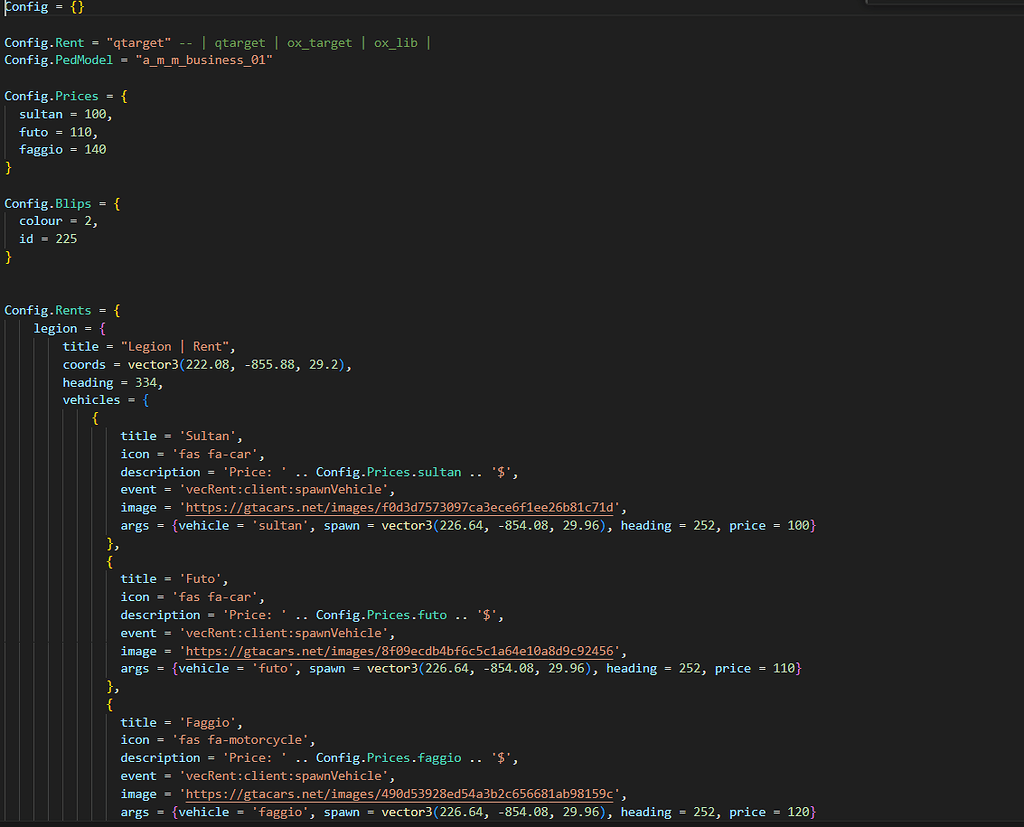Click ox_target in the Config.Rent comment
1024x827 pixels.
[320, 42]
